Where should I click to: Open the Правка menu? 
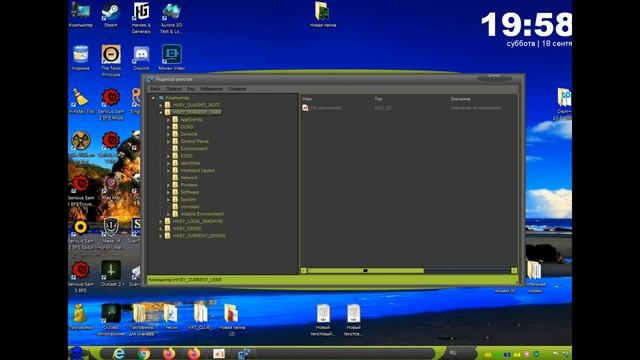point(173,89)
